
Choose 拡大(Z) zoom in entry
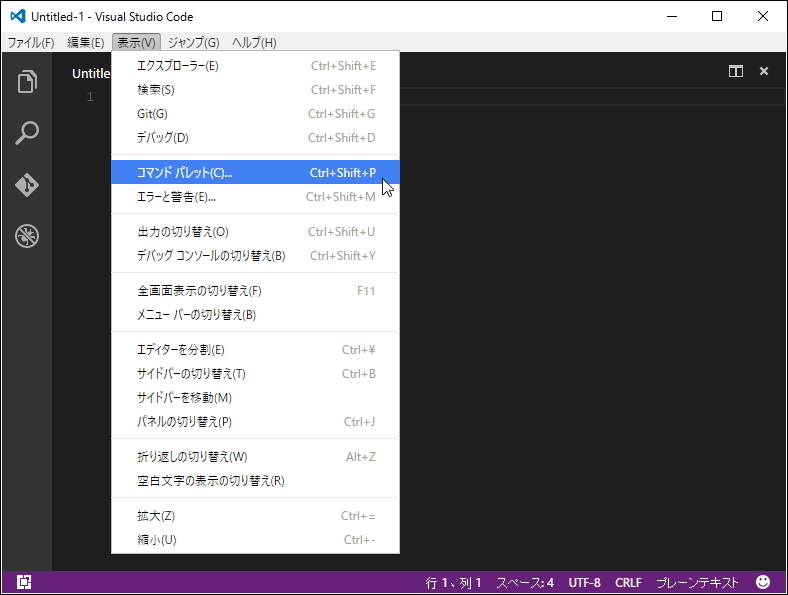[255, 516]
